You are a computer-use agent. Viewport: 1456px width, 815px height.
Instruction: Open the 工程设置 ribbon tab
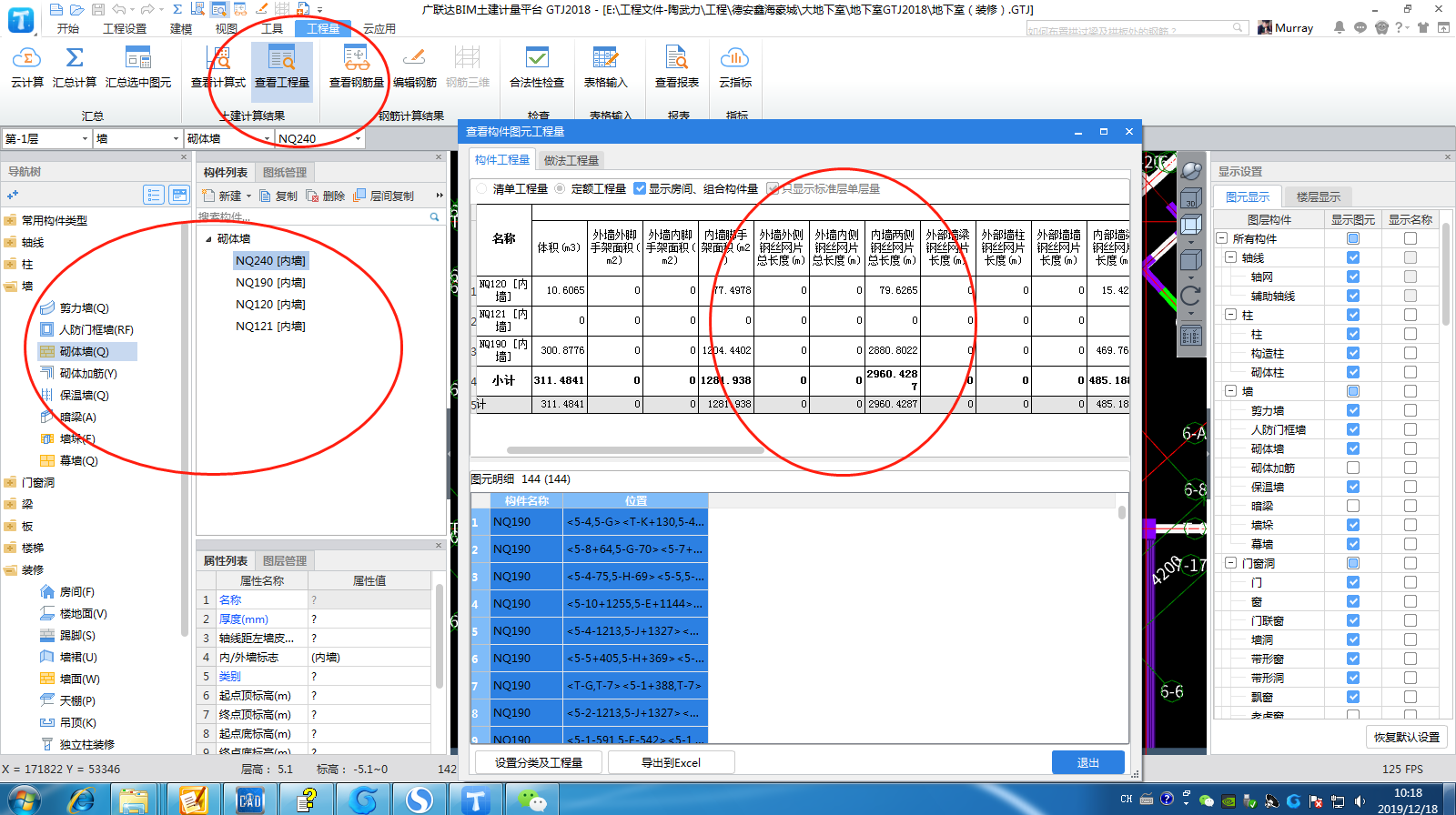[125, 28]
